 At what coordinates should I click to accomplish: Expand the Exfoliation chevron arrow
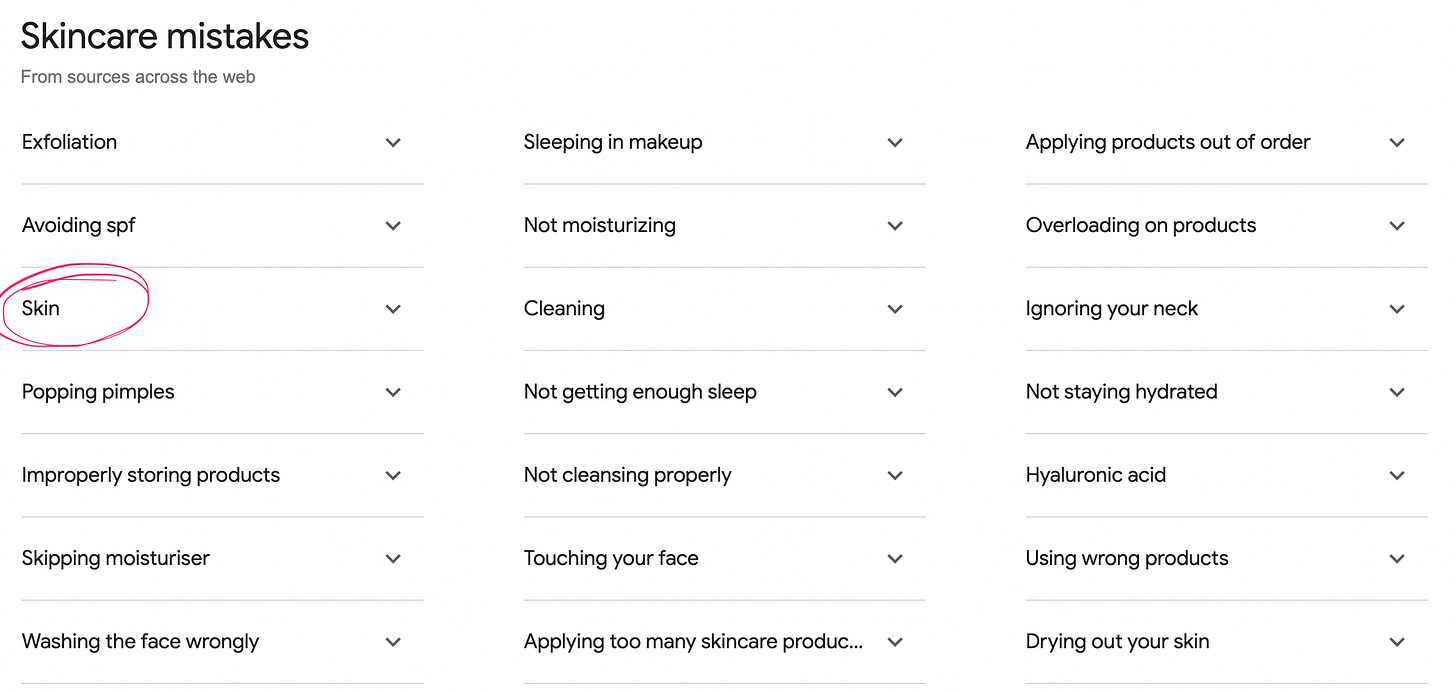tap(393, 143)
